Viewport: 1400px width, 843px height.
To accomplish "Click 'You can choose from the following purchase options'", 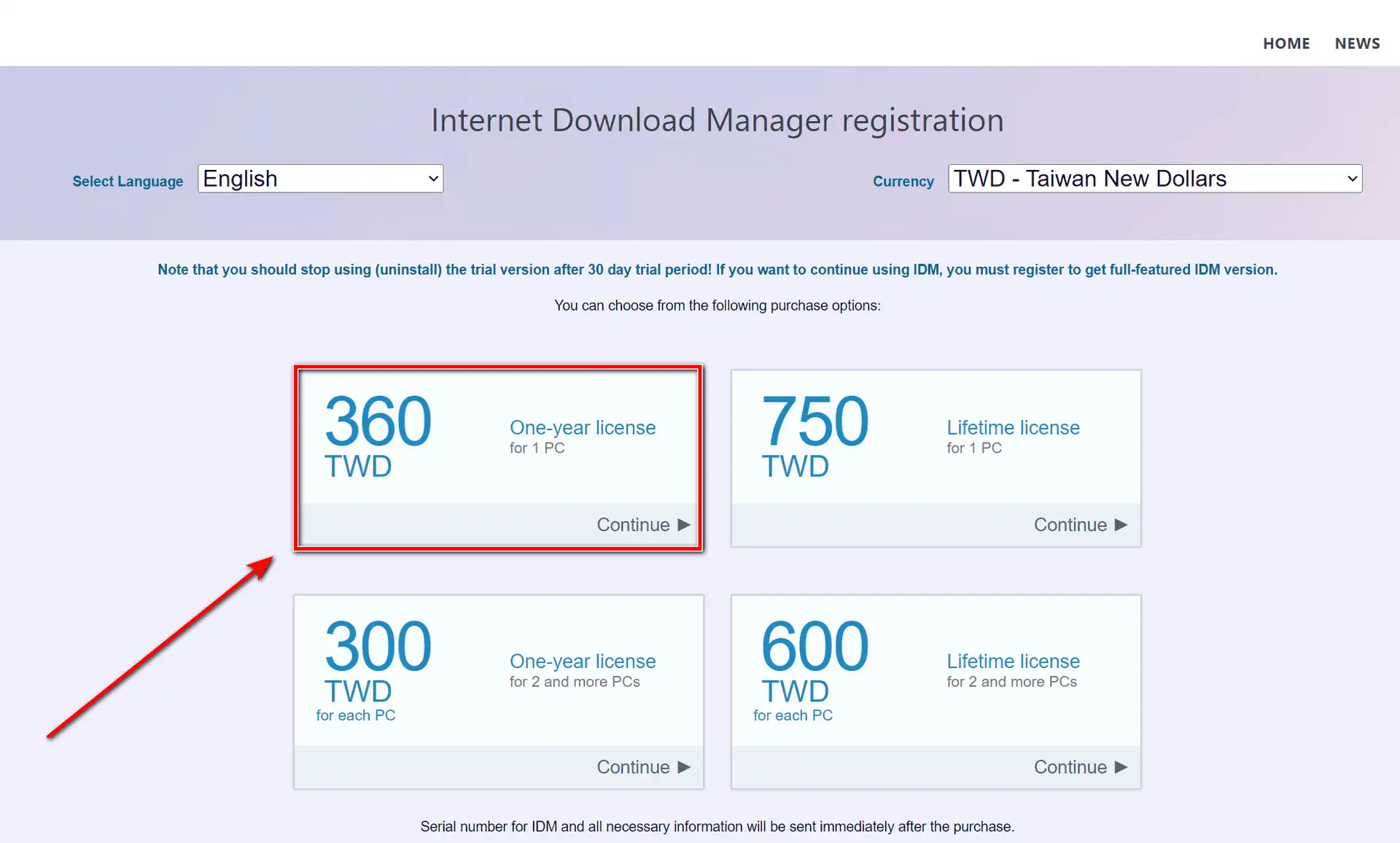I will [717, 306].
